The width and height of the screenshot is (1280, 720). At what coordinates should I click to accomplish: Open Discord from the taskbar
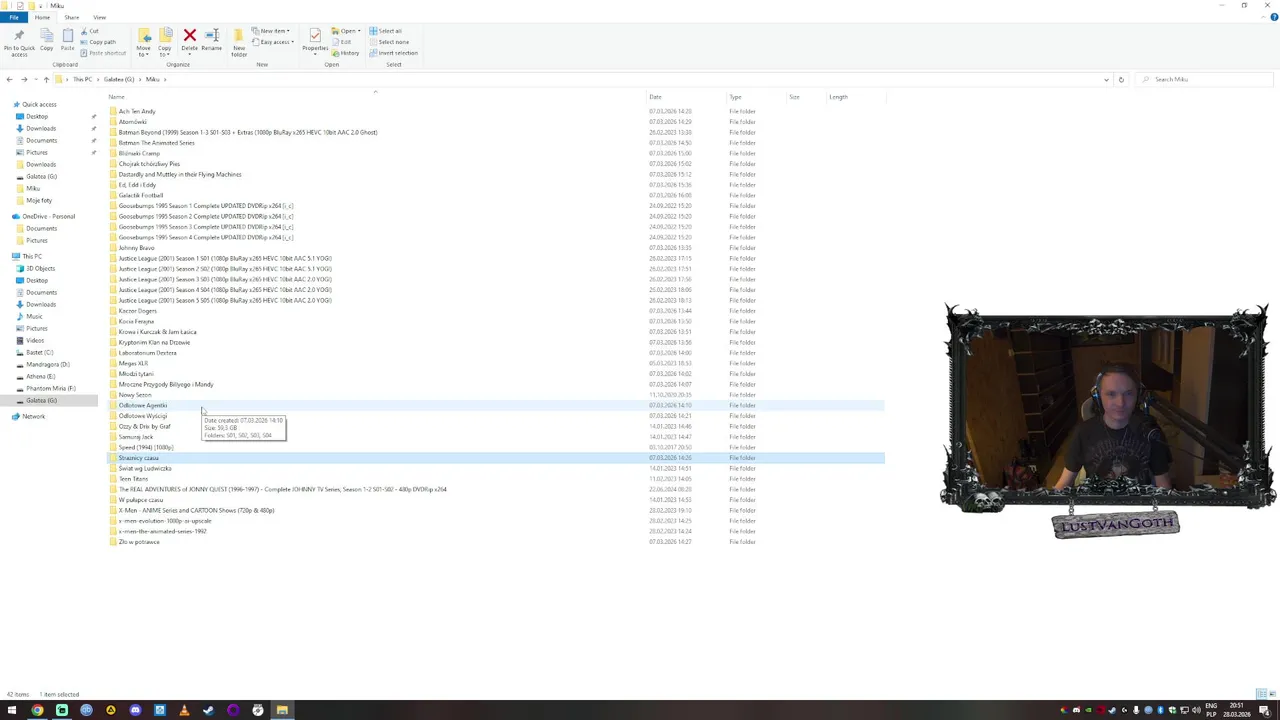[135, 710]
